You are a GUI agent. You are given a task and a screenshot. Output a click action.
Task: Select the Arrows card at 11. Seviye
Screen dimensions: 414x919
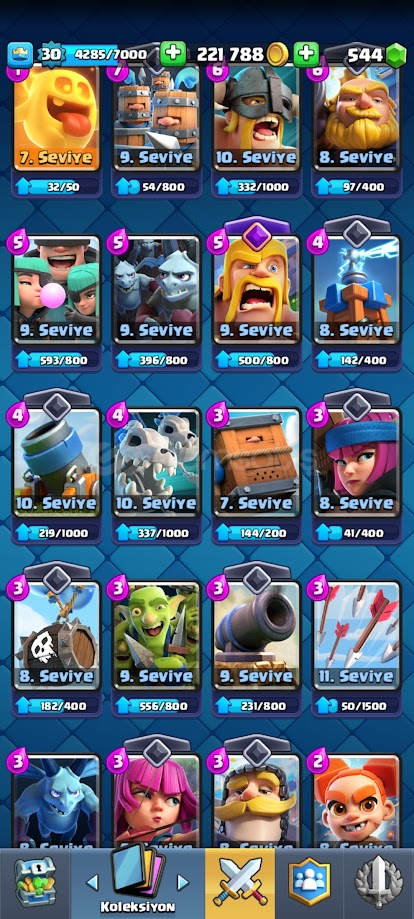[x=357, y=635]
